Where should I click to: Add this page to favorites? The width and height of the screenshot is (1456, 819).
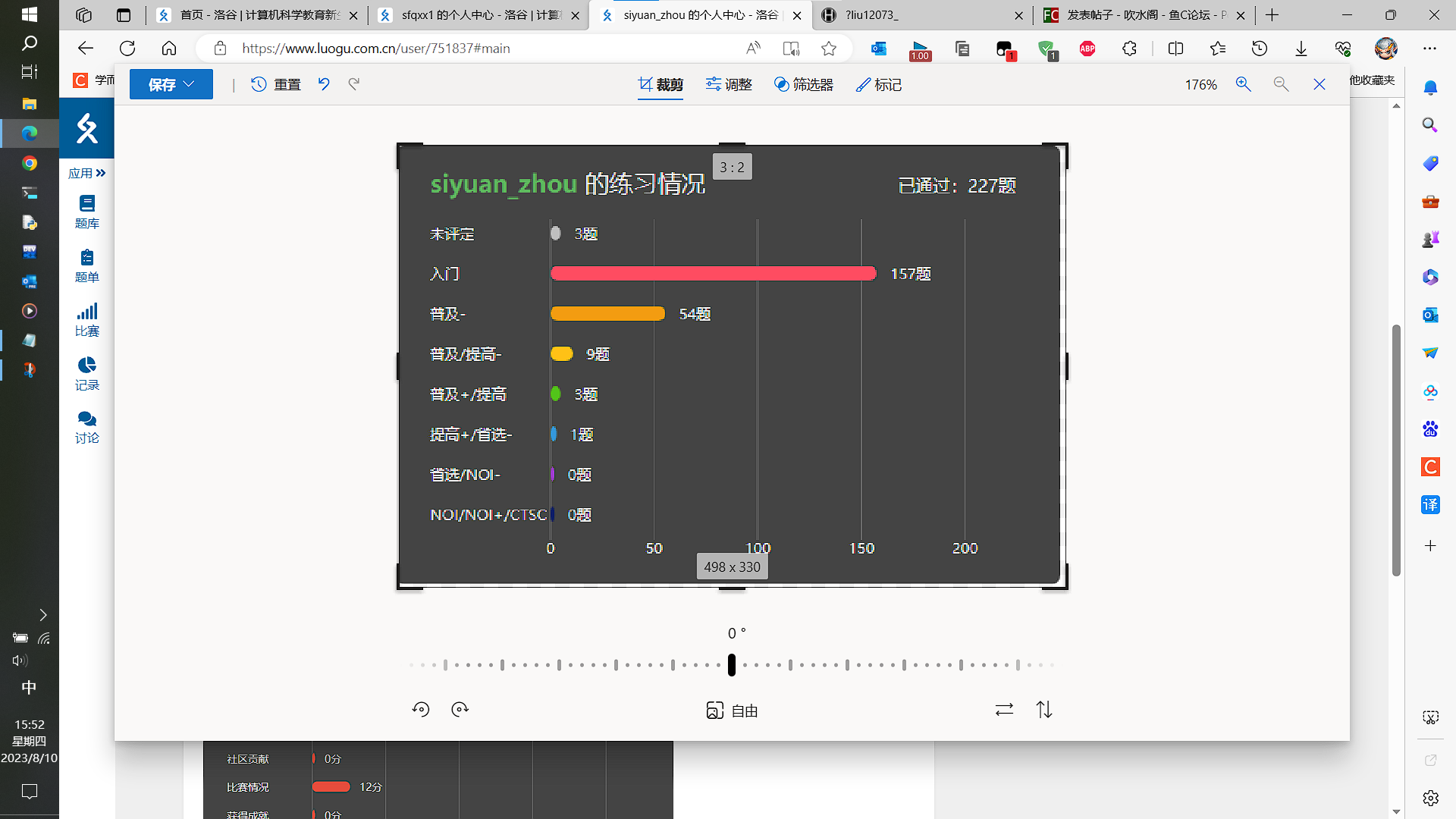point(829,49)
